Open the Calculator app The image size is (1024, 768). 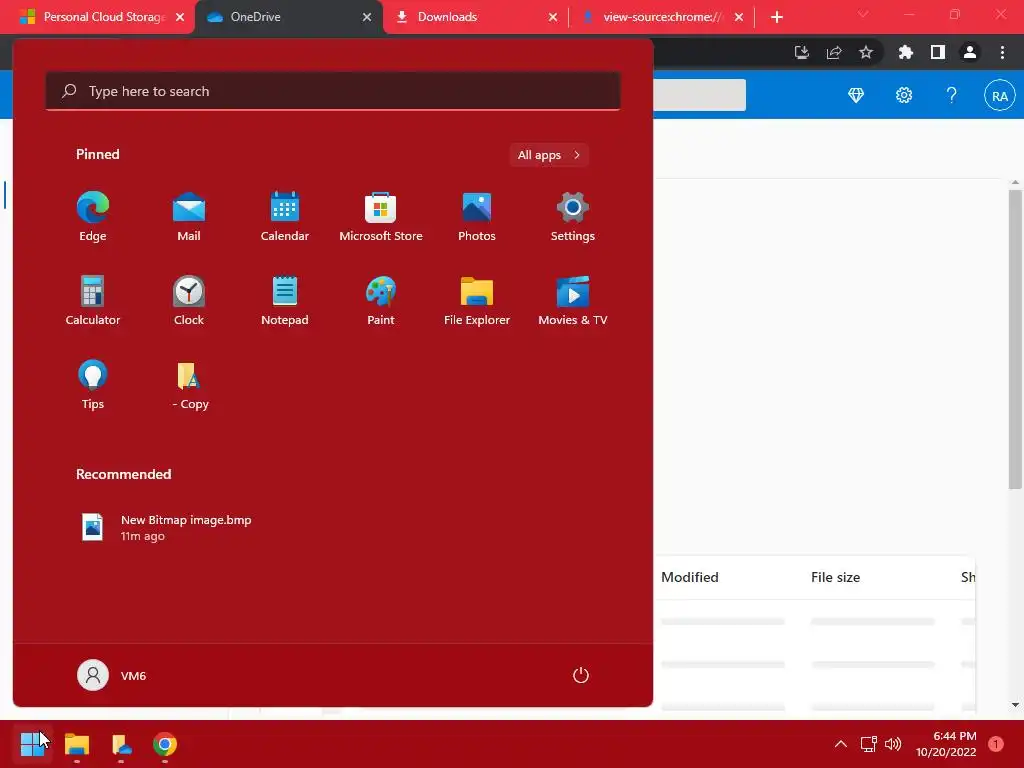pyautogui.click(x=93, y=300)
